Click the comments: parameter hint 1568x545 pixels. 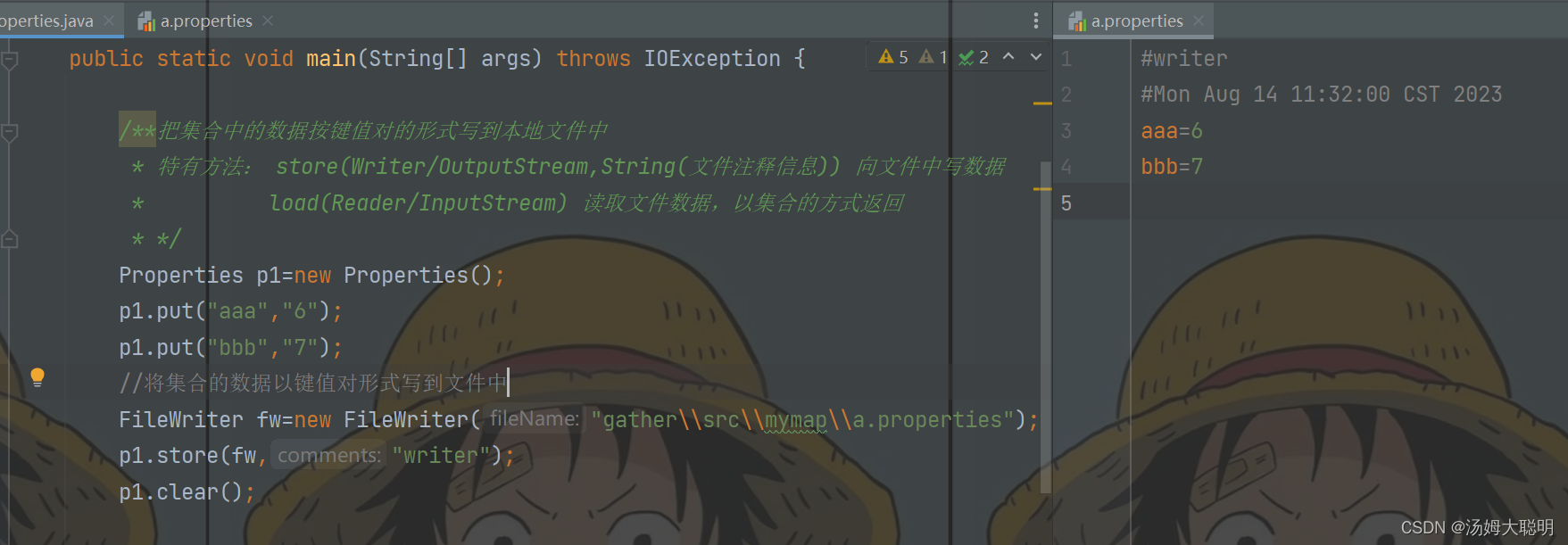tap(328, 456)
